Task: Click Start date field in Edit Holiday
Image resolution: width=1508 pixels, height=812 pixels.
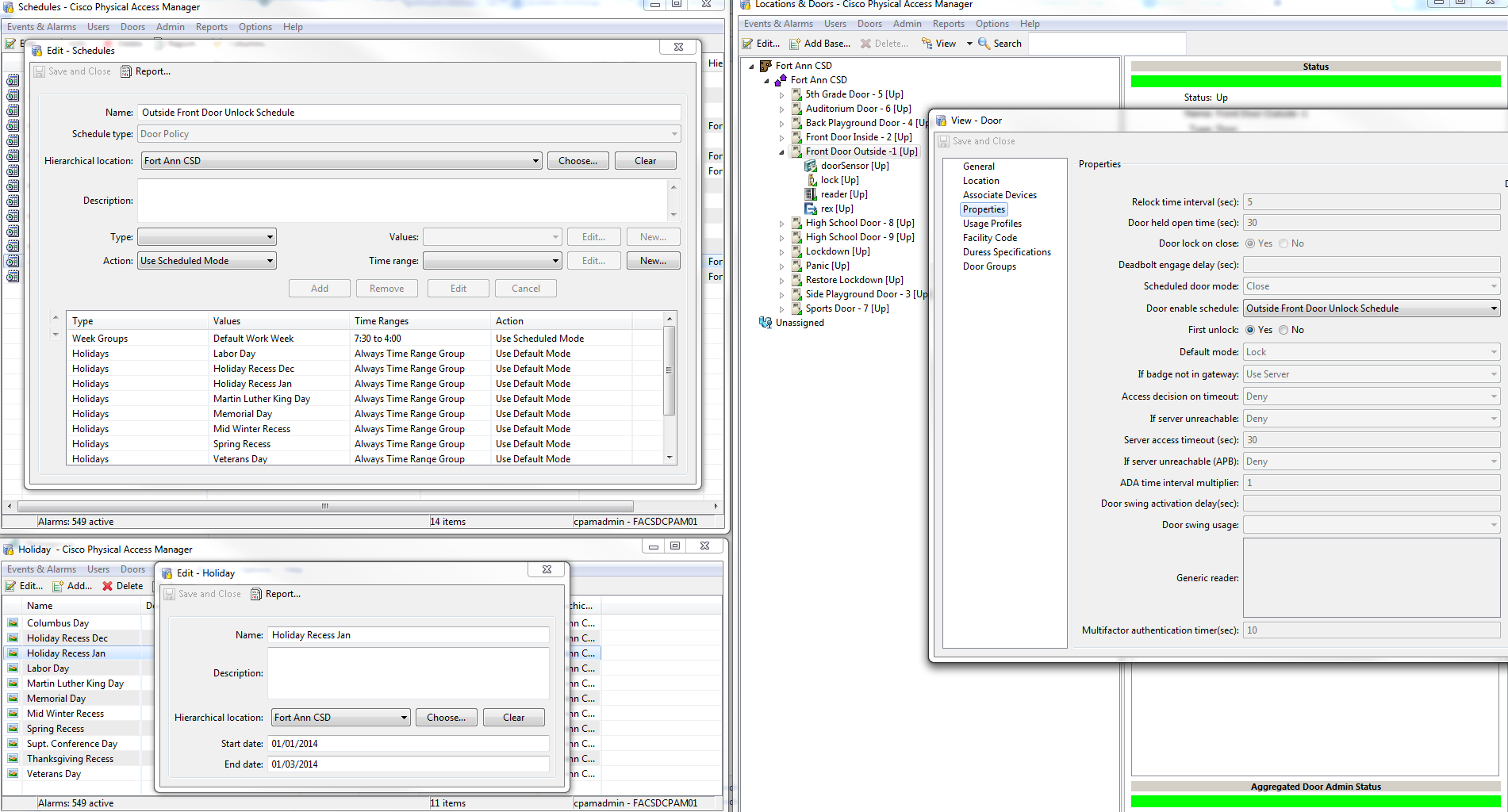Action: tap(409, 744)
